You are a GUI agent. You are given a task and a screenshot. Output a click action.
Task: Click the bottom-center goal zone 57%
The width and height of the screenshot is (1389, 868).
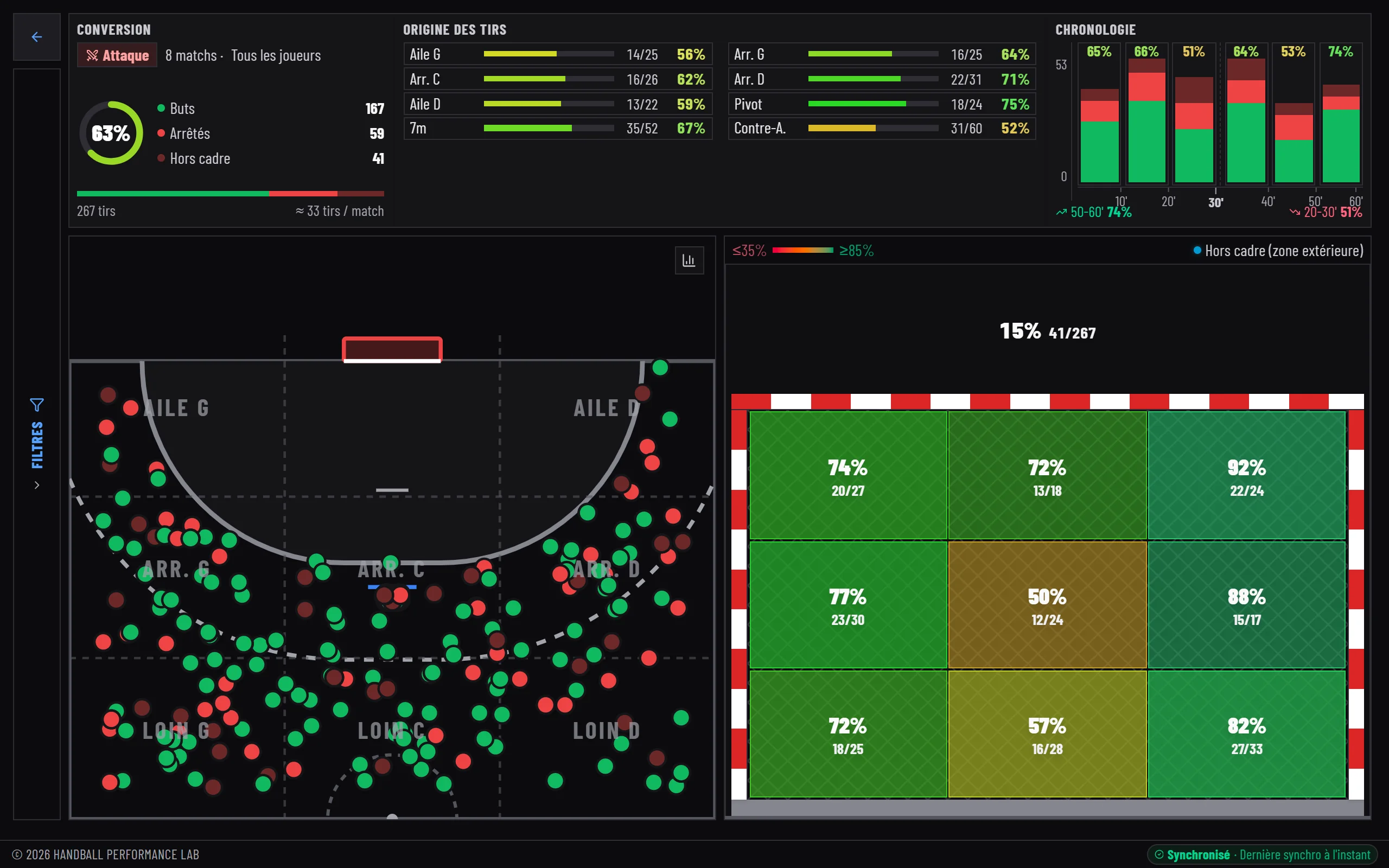(x=1047, y=734)
